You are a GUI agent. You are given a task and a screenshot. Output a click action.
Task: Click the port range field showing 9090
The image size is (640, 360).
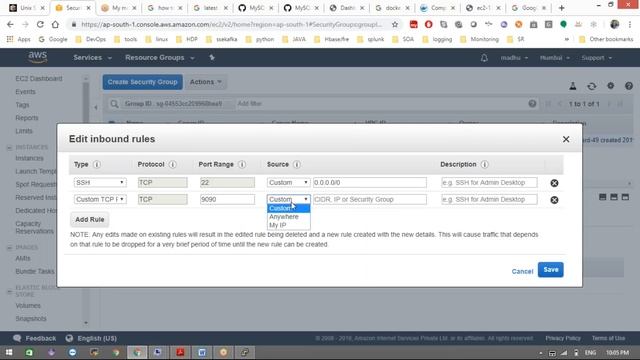[227, 199]
